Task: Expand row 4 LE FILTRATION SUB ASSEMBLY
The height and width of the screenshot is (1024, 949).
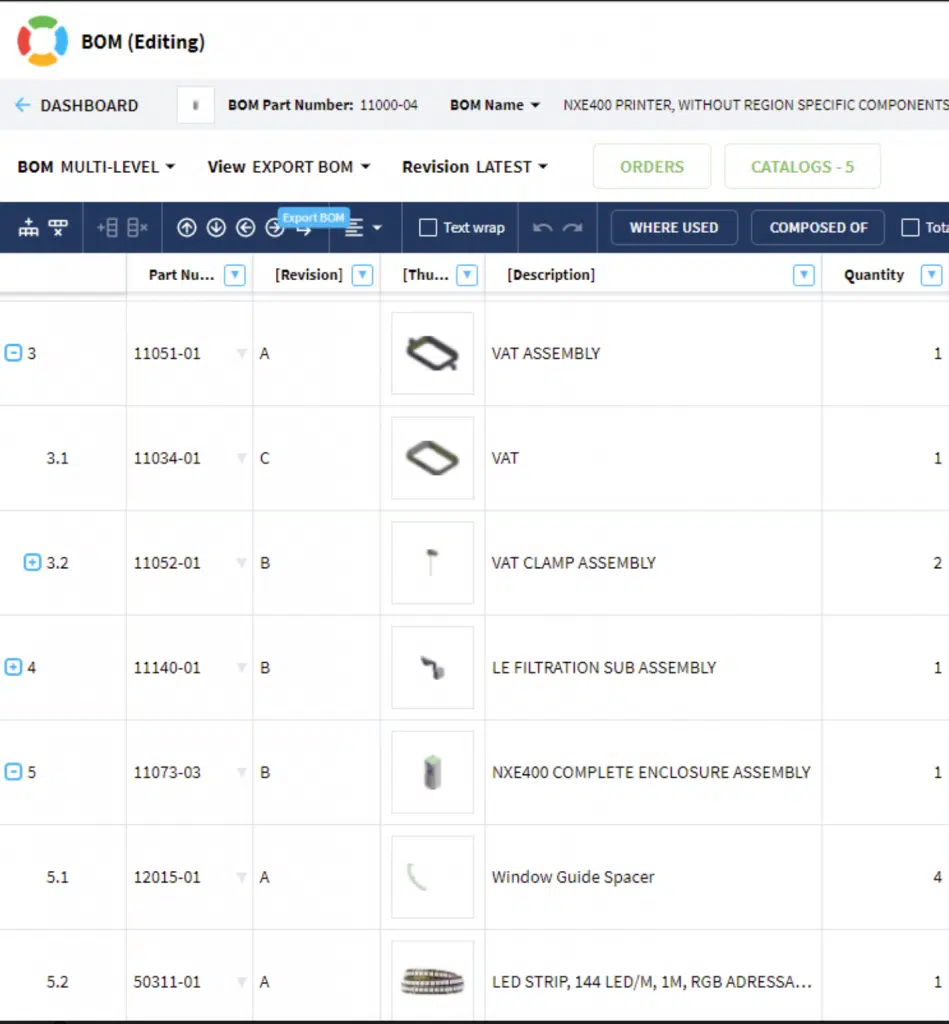Action: click(13, 667)
